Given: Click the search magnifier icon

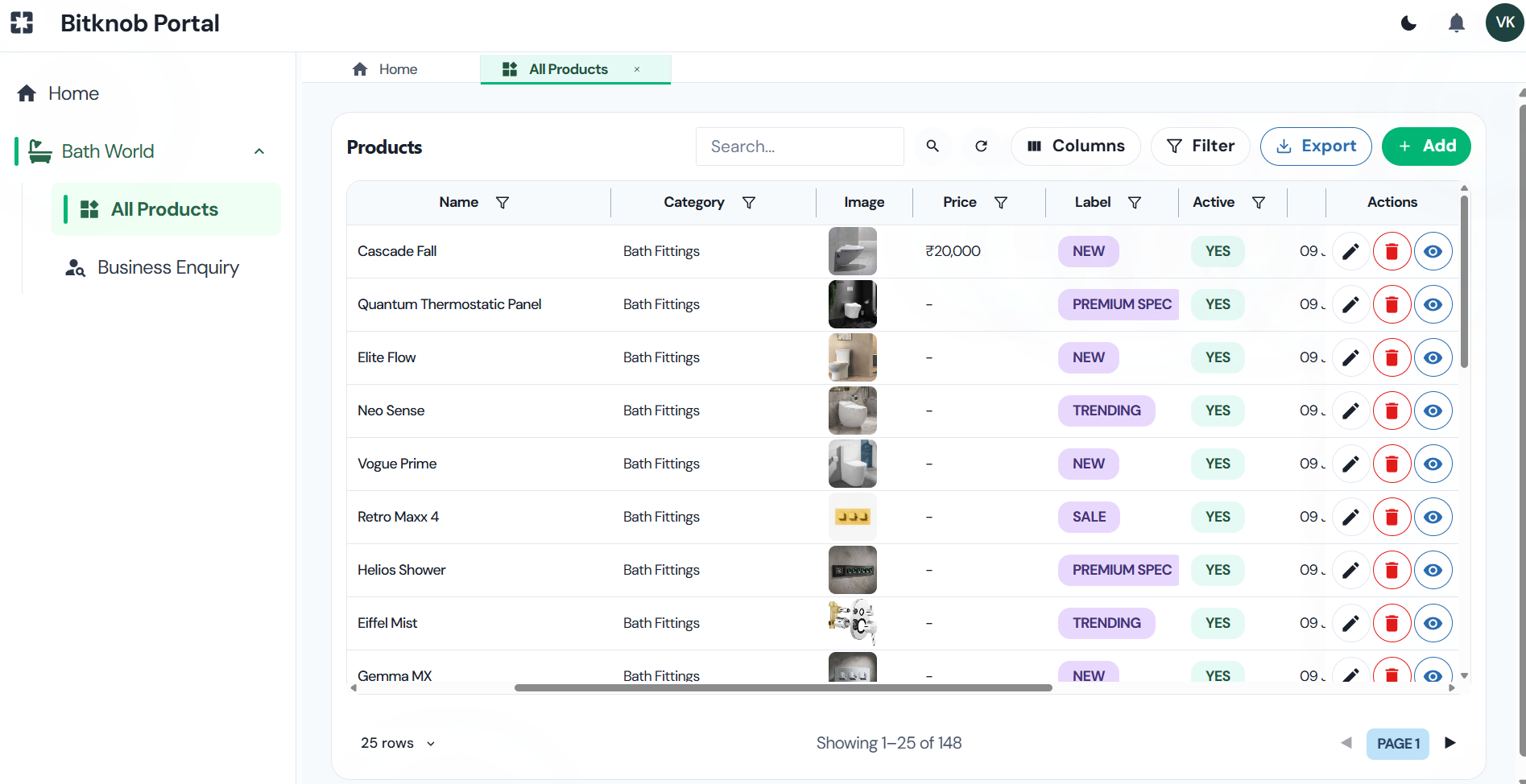Looking at the screenshot, I should (933, 146).
